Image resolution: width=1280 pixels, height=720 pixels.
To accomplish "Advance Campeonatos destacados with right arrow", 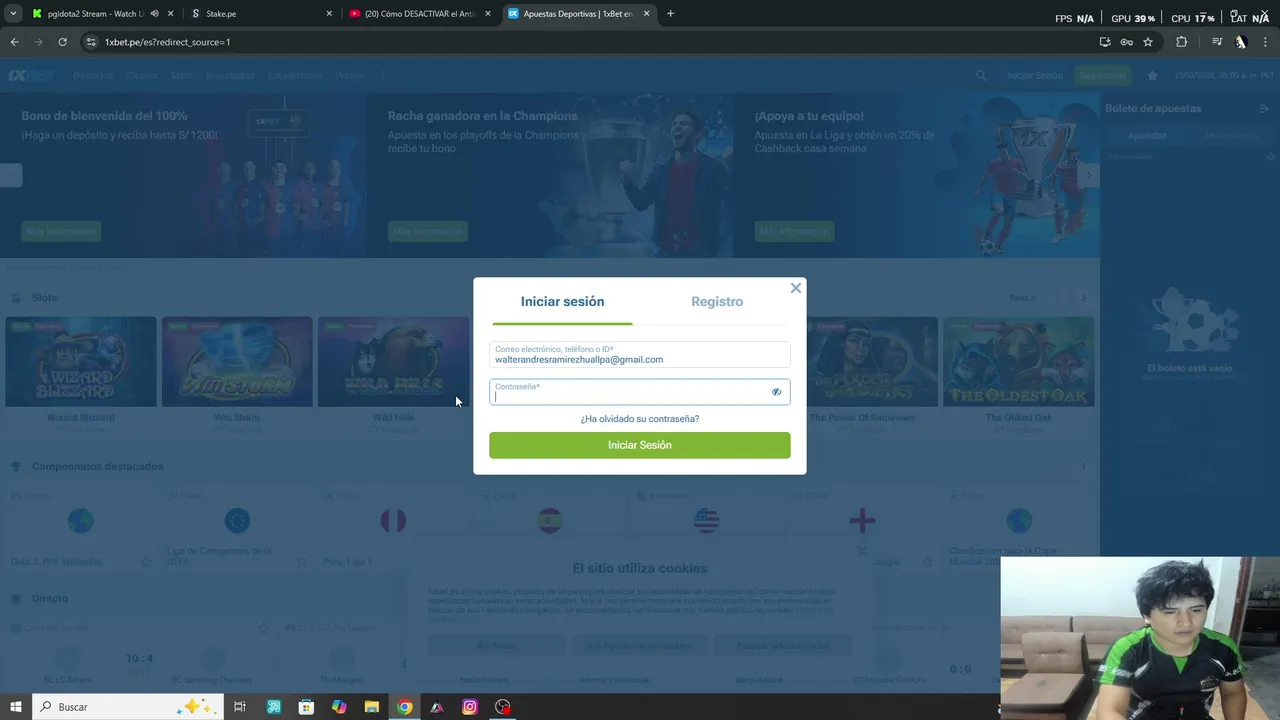I will [x=1083, y=466].
